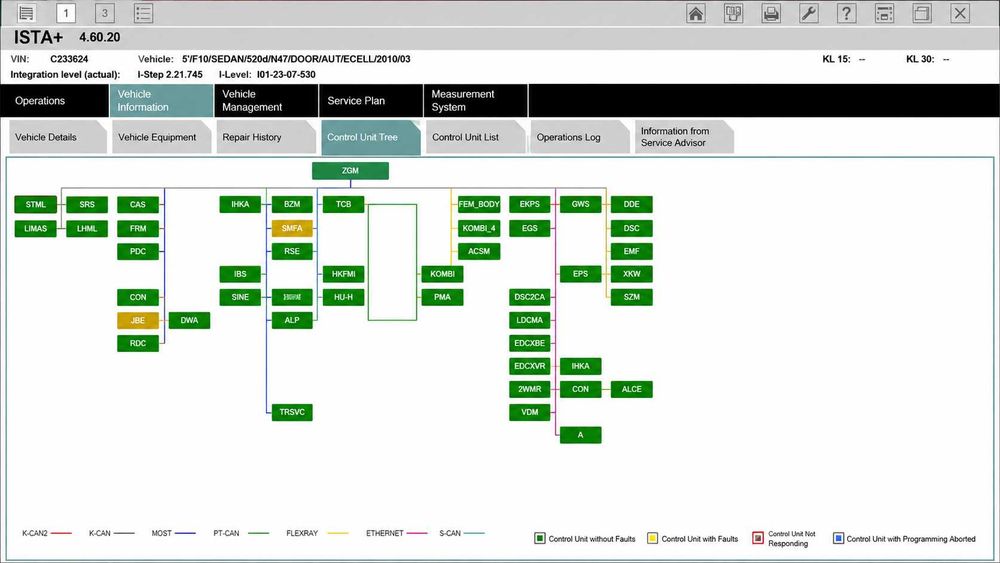
Task: Click the ETHERNET bus legend label
Action: [385, 533]
